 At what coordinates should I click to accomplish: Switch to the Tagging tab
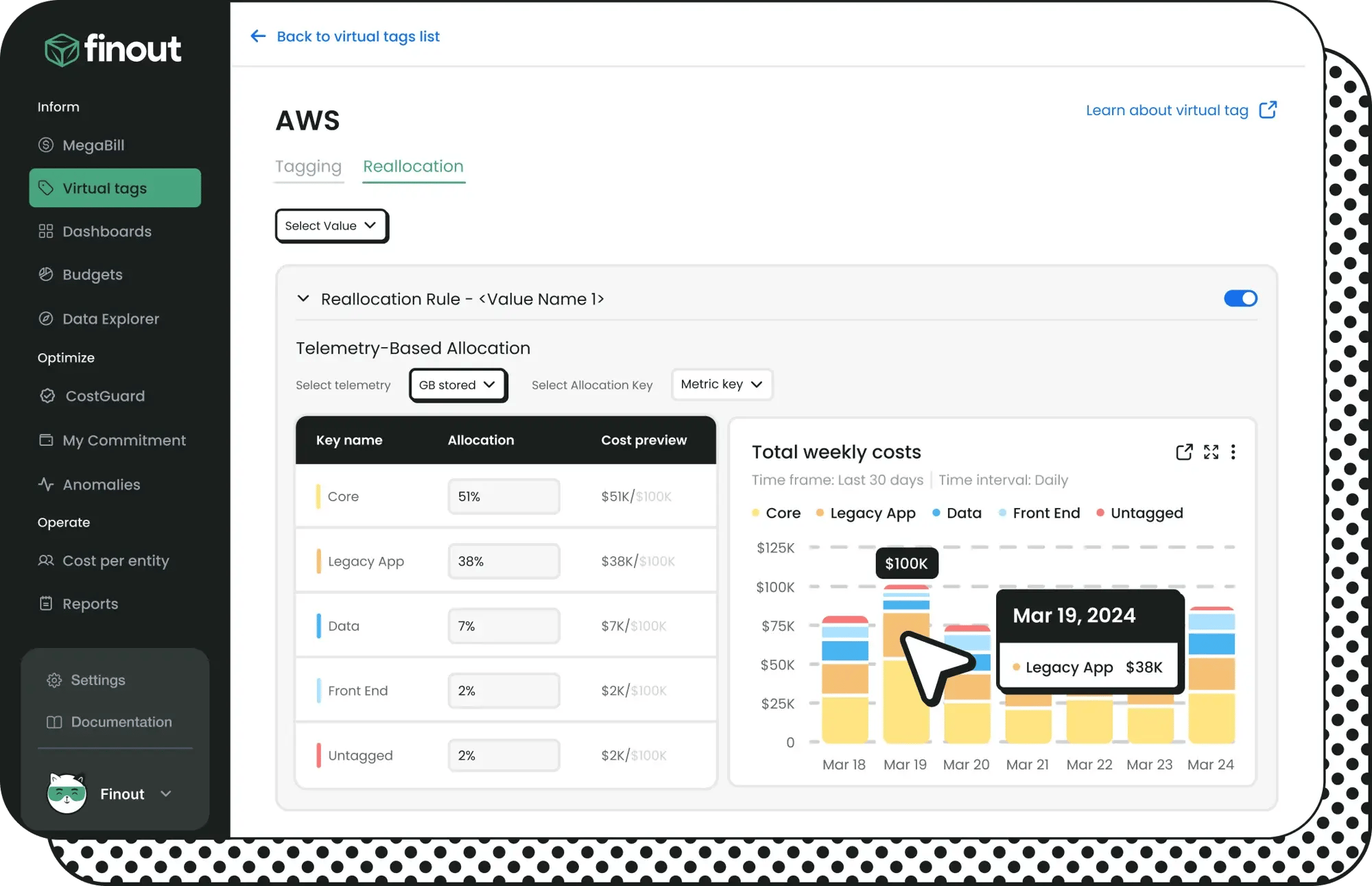tap(308, 167)
